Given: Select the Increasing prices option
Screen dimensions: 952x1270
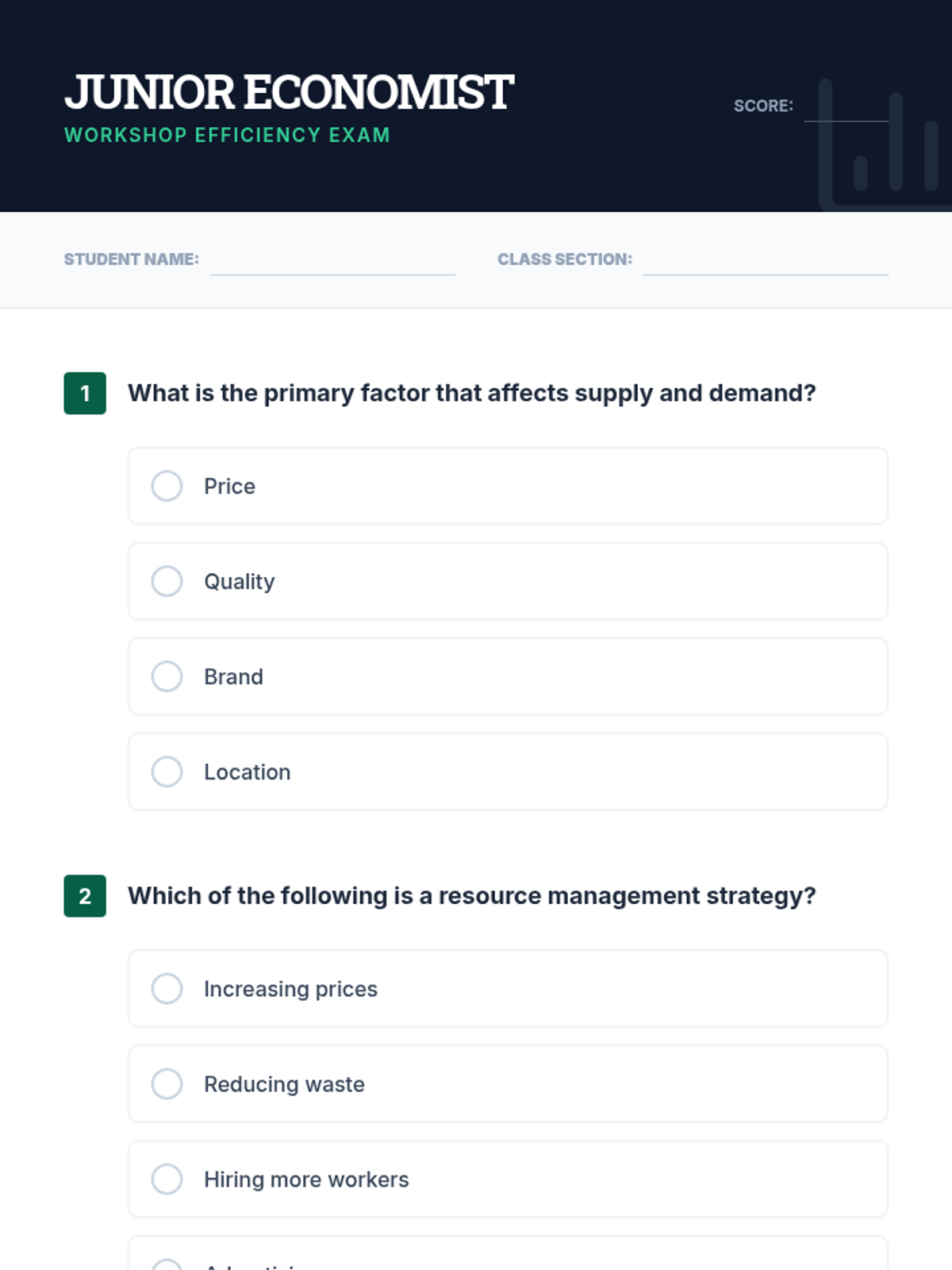Looking at the screenshot, I should pos(167,989).
